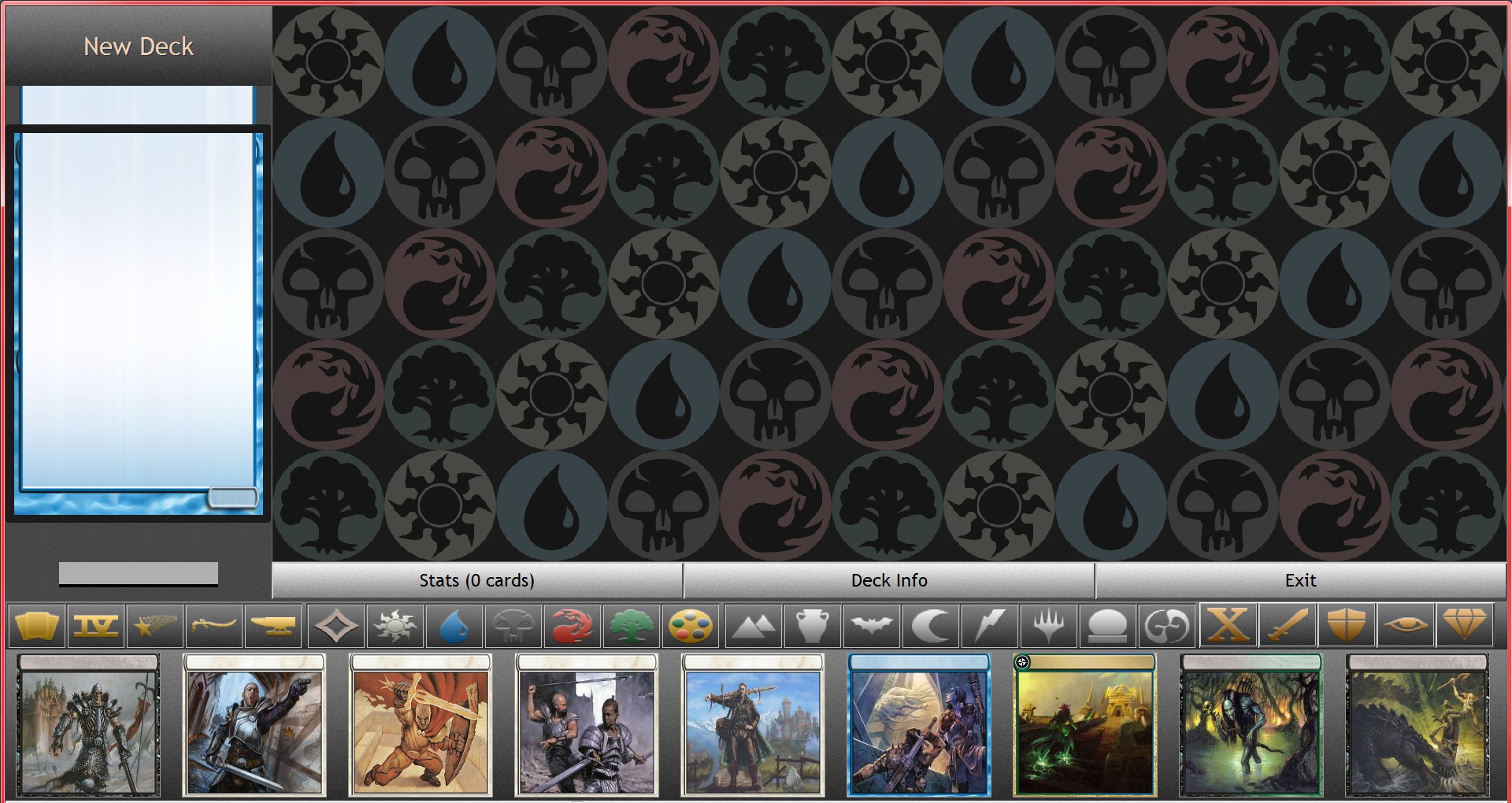This screenshot has width=1512, height=803.
Task: Select the shooting star filter icon
Action: click(x=155, y=627)
